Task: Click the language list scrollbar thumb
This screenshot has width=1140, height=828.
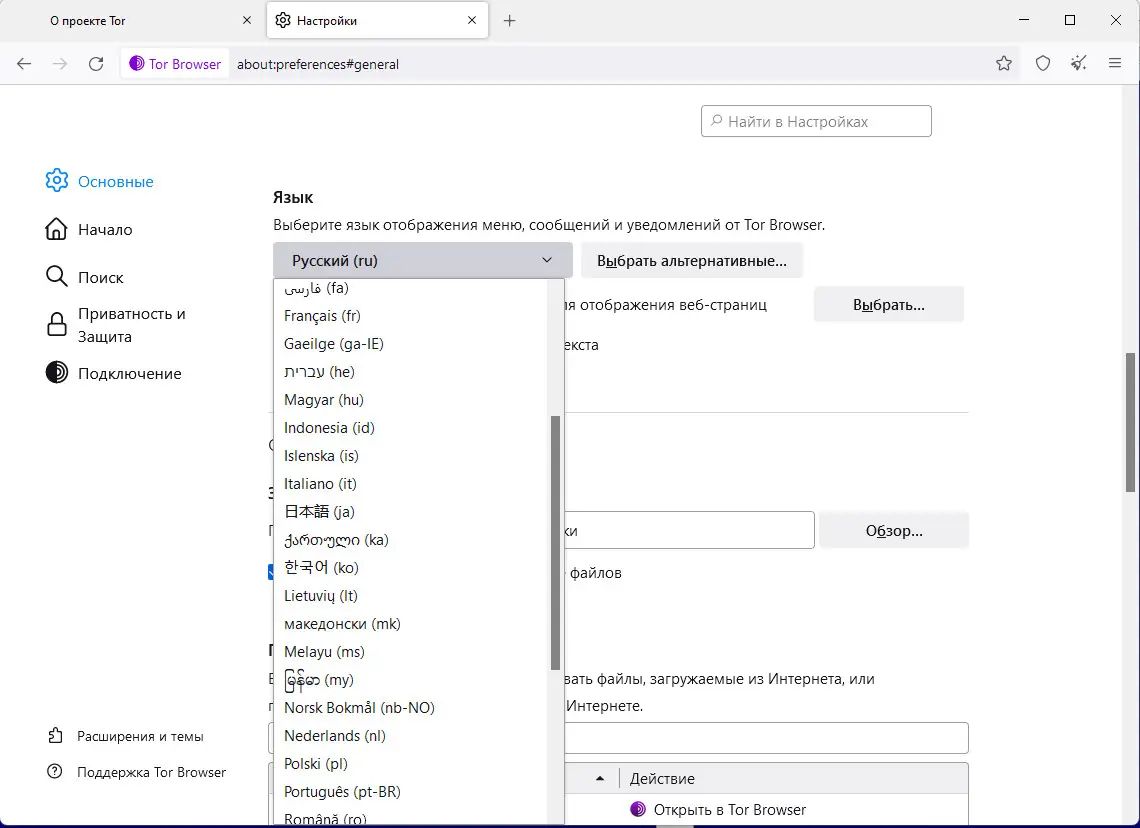Action: [x=555, y=542]
